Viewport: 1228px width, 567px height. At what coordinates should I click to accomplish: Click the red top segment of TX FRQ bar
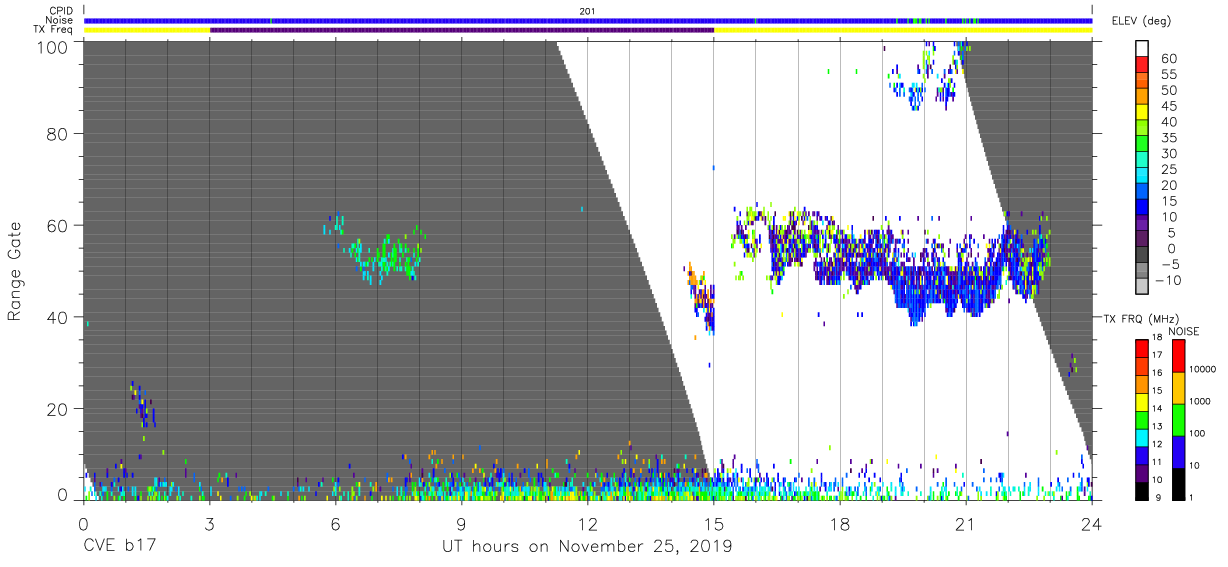(x=1141, y=348)
